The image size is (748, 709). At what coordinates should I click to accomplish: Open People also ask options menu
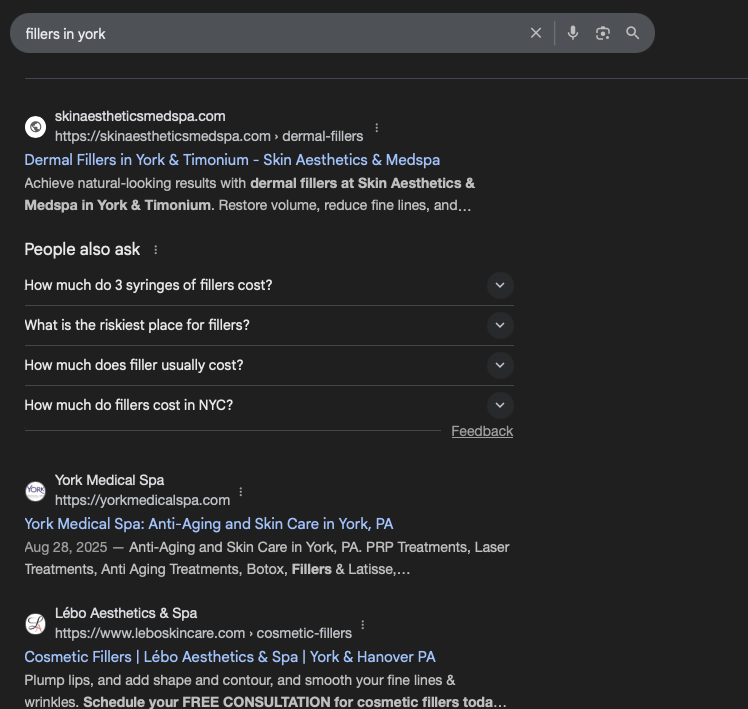click(x=155, y=250)
